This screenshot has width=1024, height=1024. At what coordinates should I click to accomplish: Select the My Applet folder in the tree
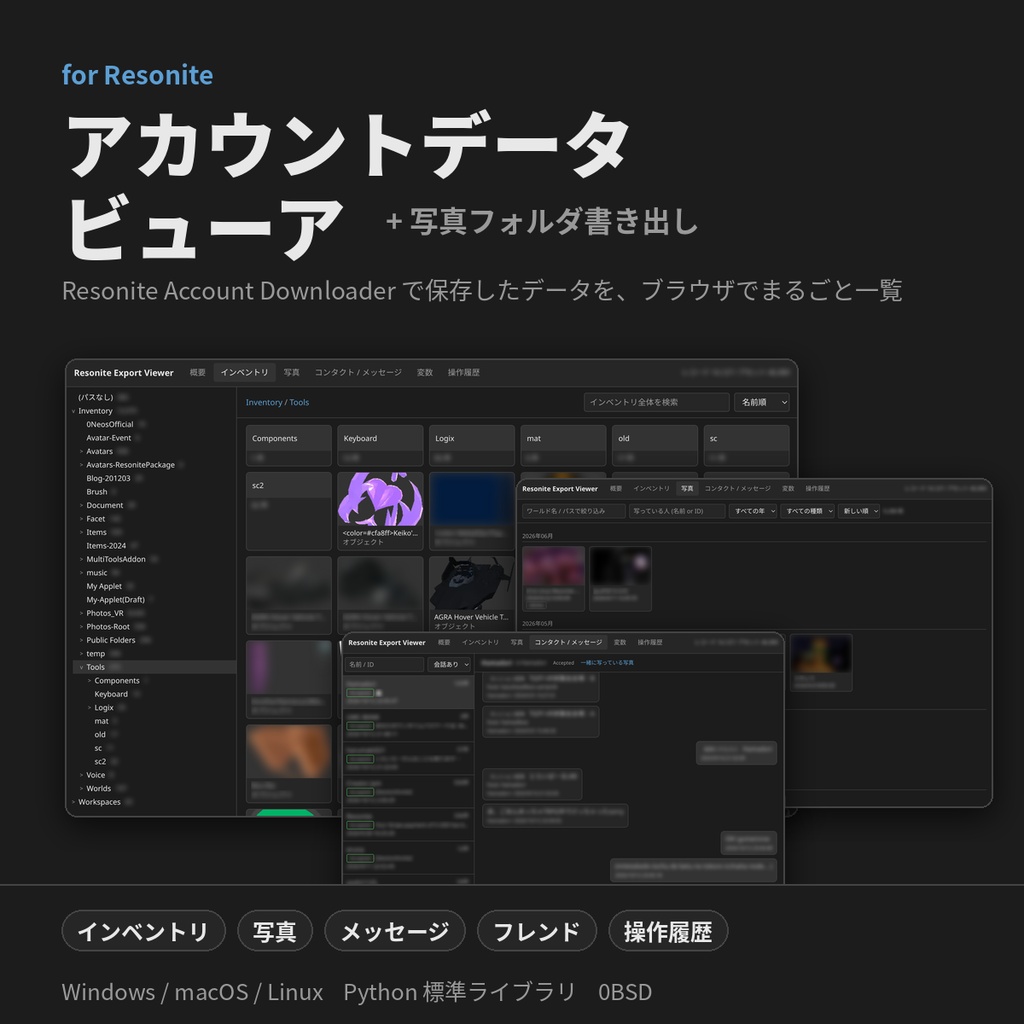104,586
